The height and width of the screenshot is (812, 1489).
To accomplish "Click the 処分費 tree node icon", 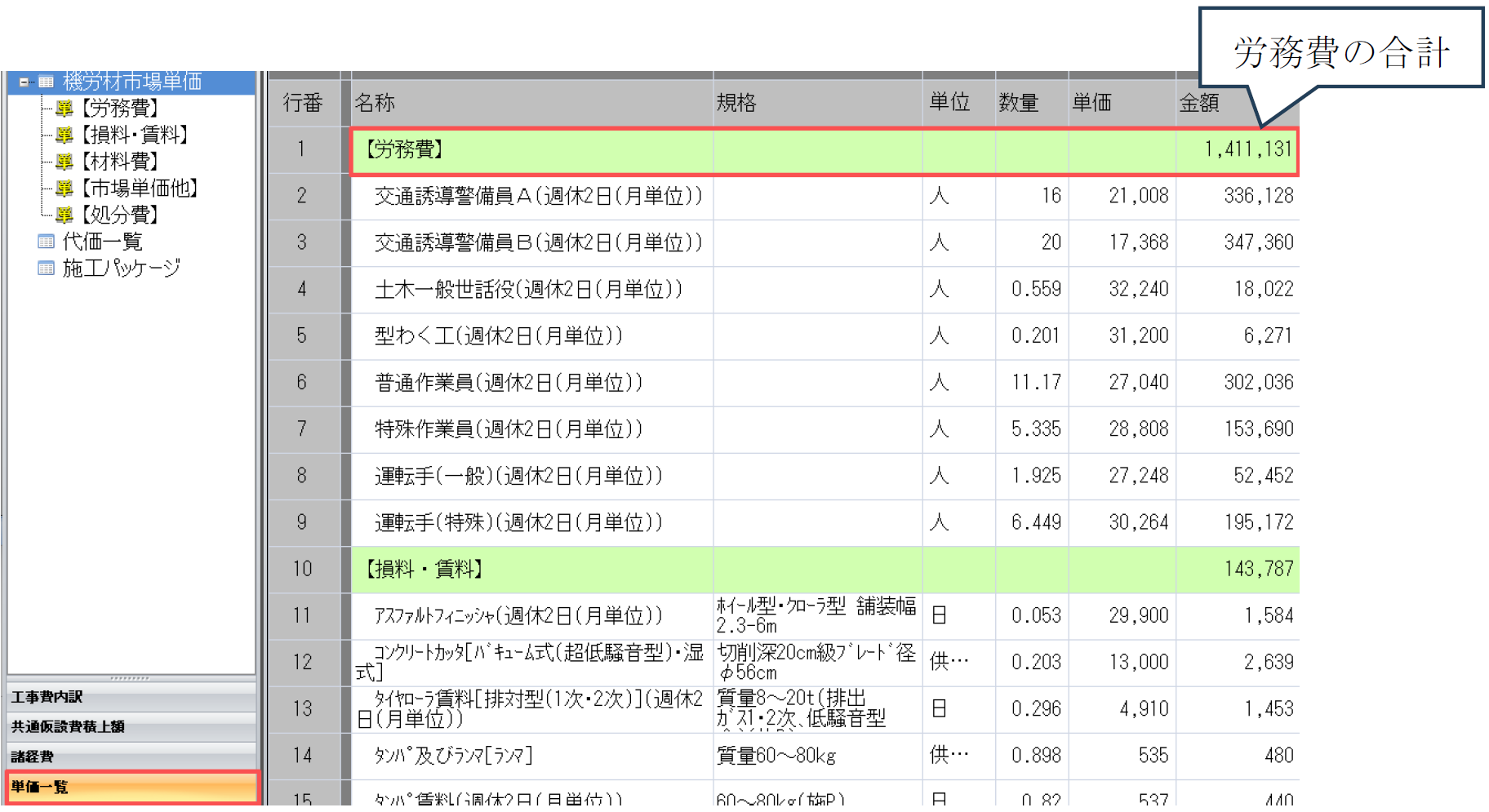I will pos(64,215).
